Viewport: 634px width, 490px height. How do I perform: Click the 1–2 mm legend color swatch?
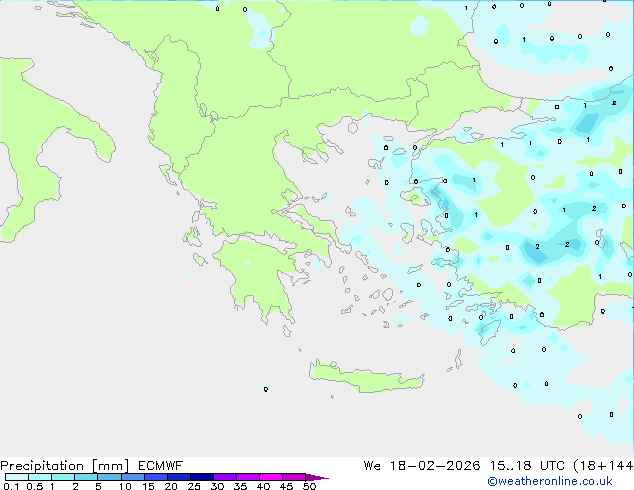pos(63,477)
